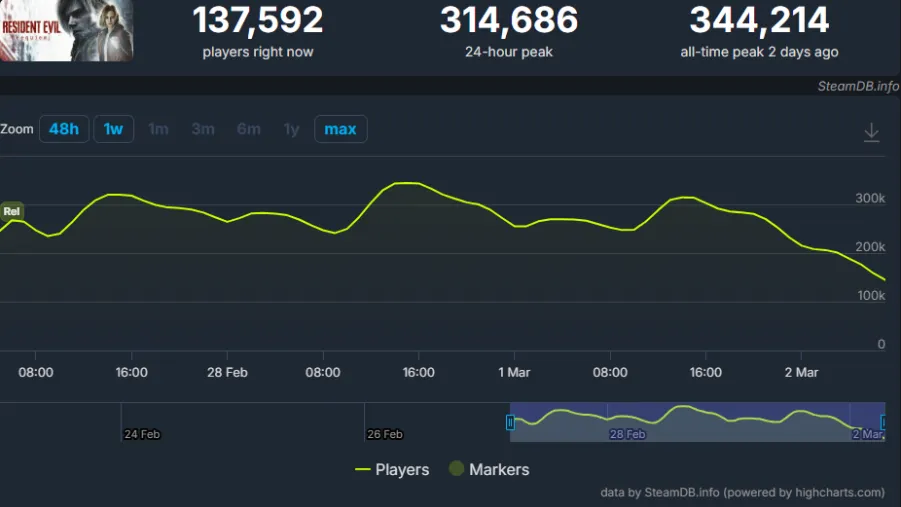This screenshot has height=507, width=901.
Task: Click the green Rel release marker
Action: (12, 211)
